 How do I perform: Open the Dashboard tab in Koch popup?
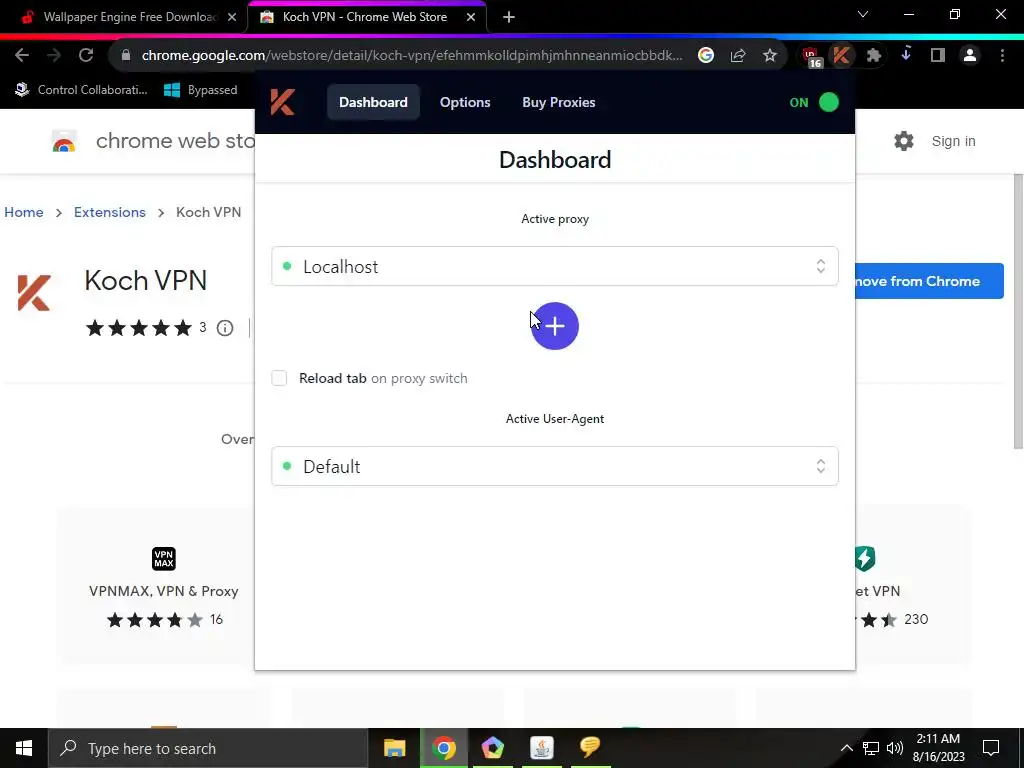pos(373,103)
